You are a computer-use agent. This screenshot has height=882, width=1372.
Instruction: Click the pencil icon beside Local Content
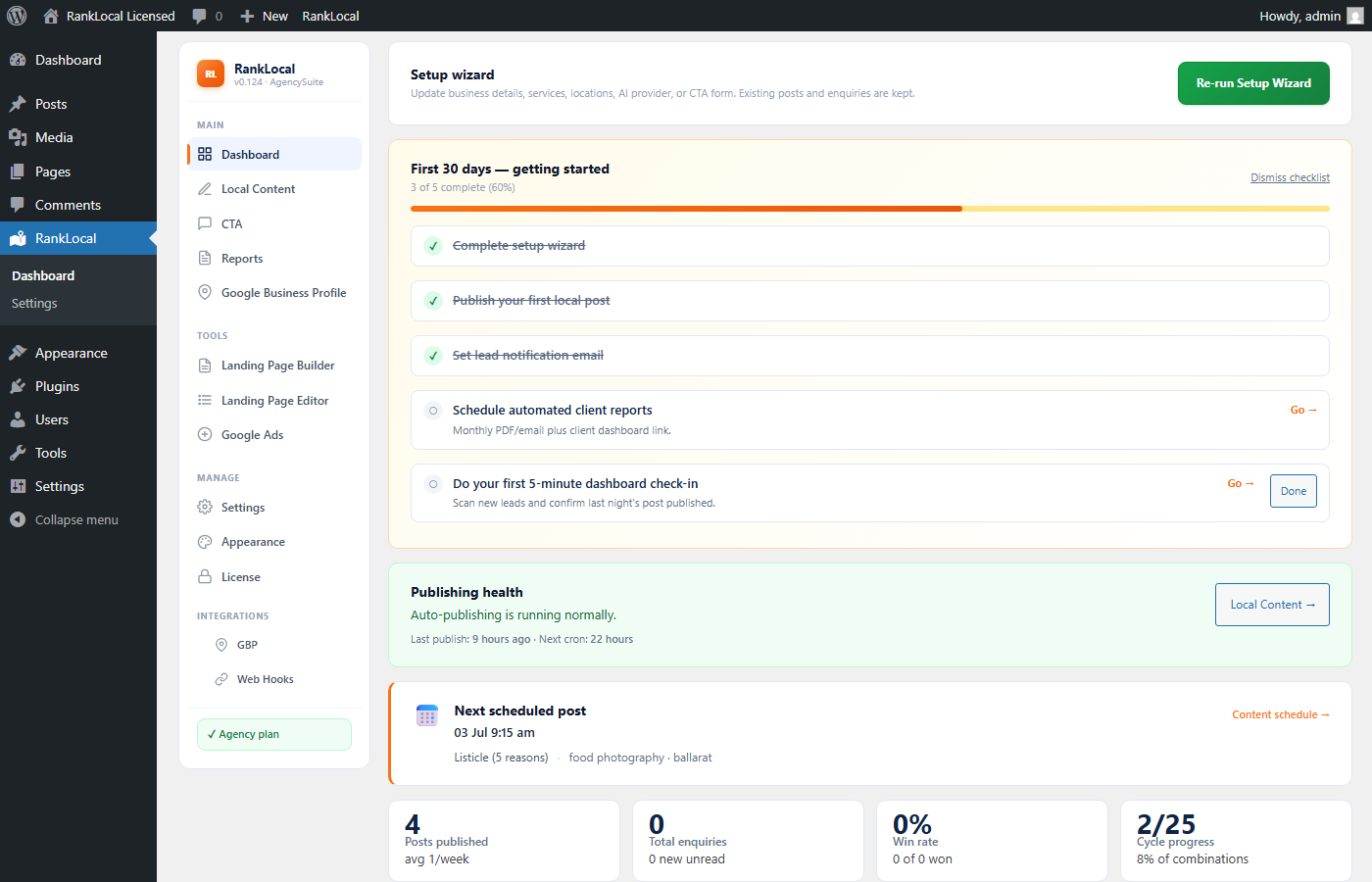205,189
